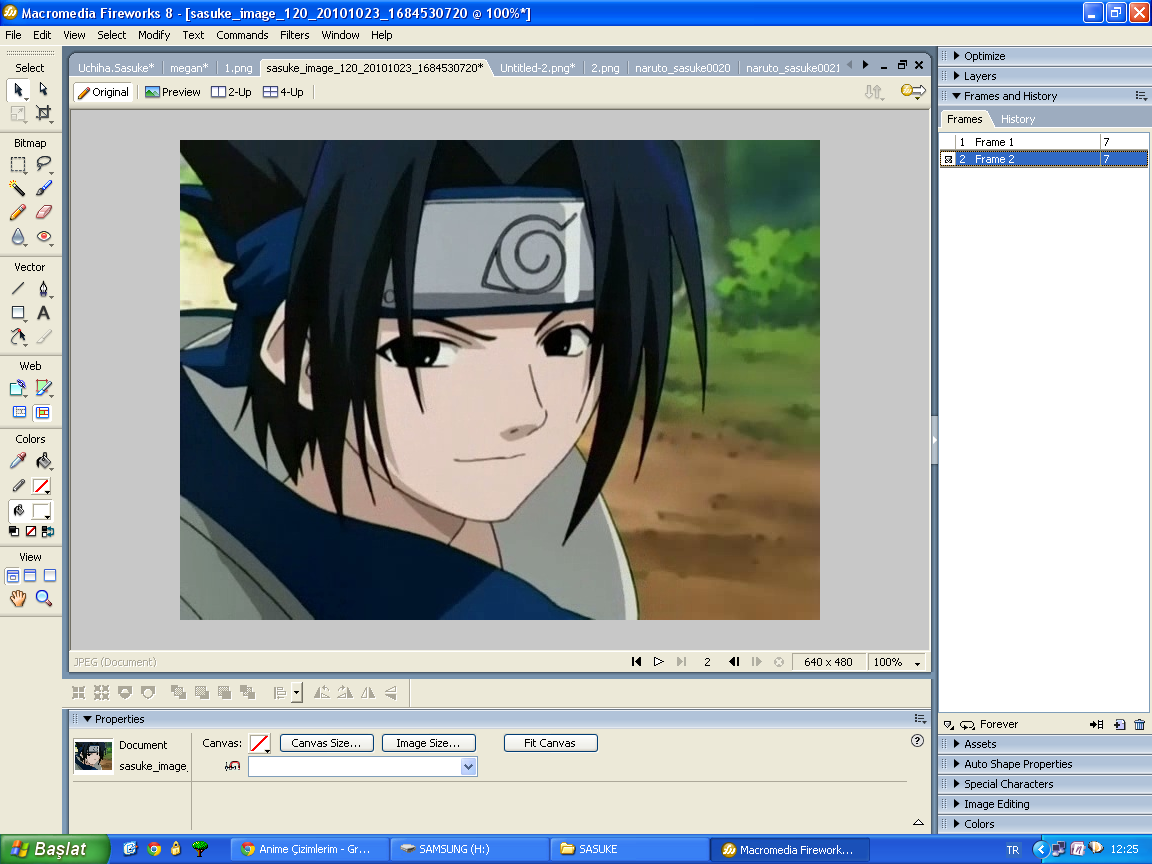Click the New/Duplicate Frame icon

click(x=1119, y=724)
